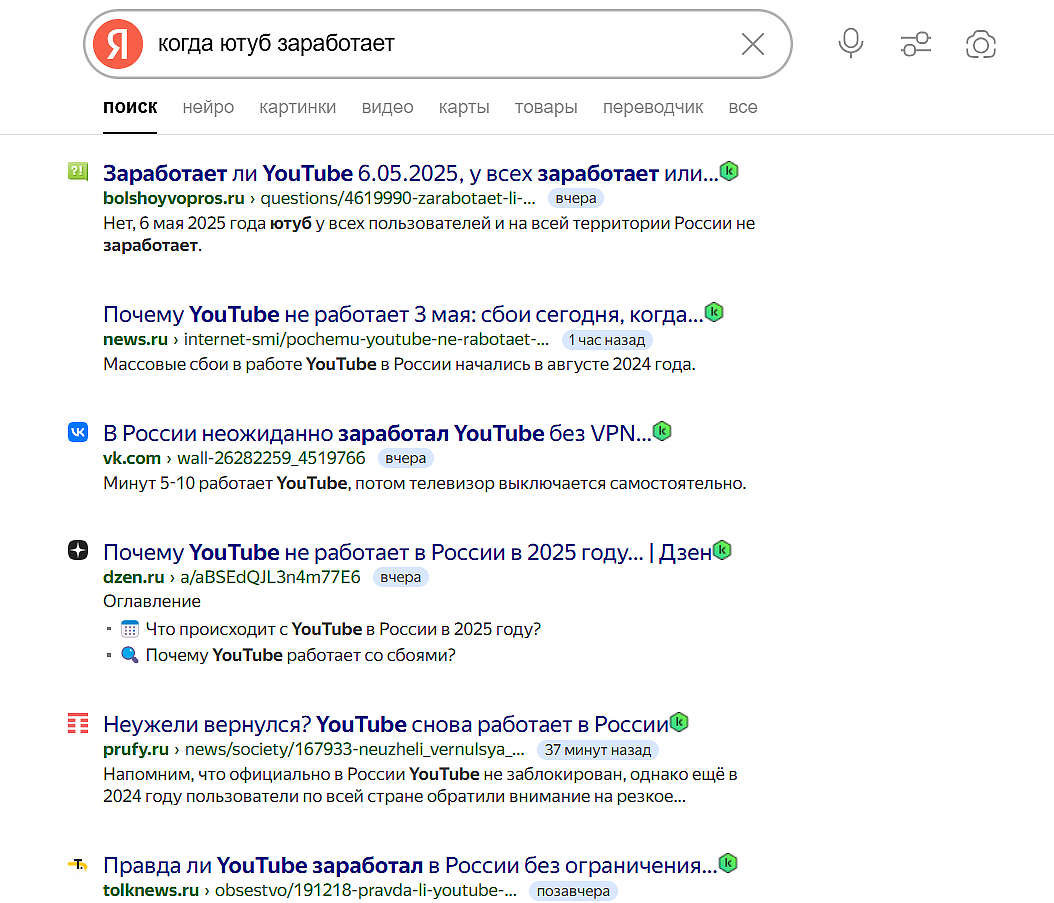Open the bolshoyvopros.ru domain link

pos(173,198)
